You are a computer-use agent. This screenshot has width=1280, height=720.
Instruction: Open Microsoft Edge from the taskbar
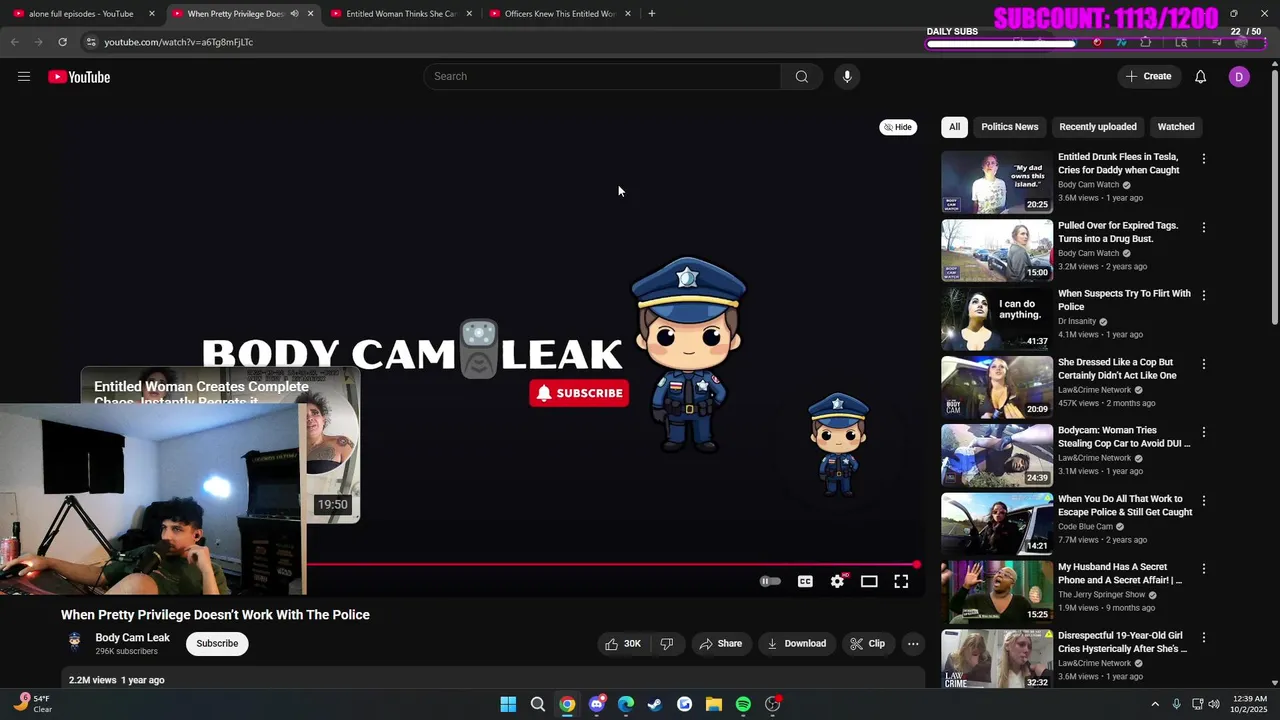626,704
